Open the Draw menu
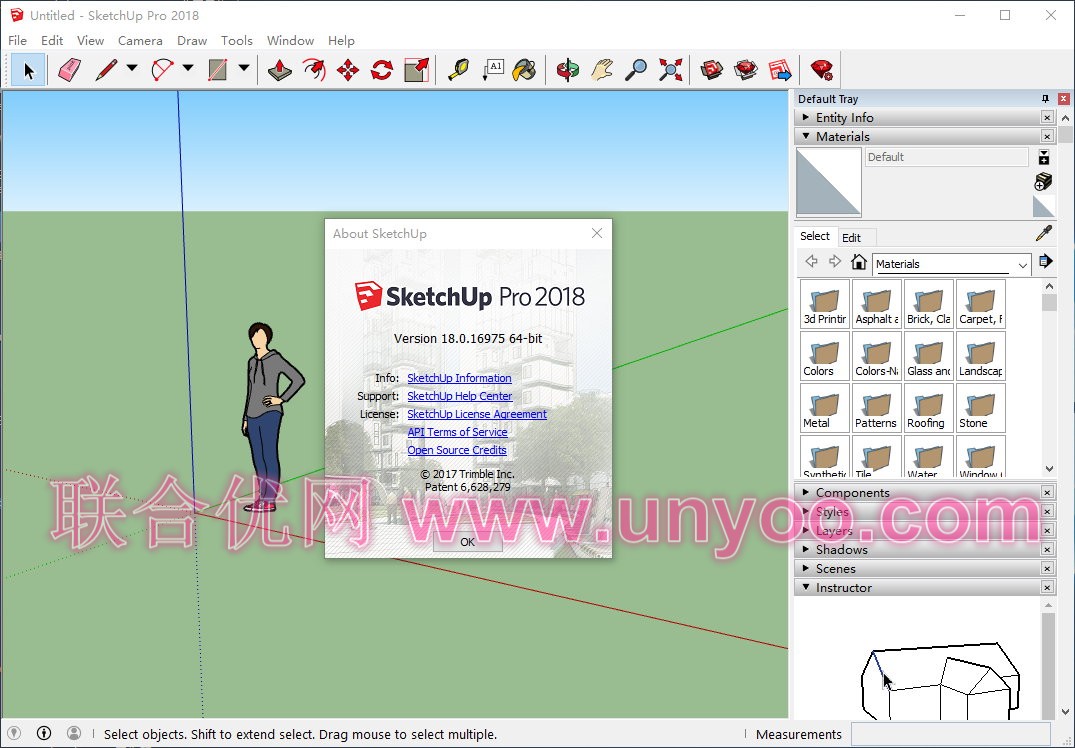The width and height of the screenshot is (1075, 748). coord(192,40)
